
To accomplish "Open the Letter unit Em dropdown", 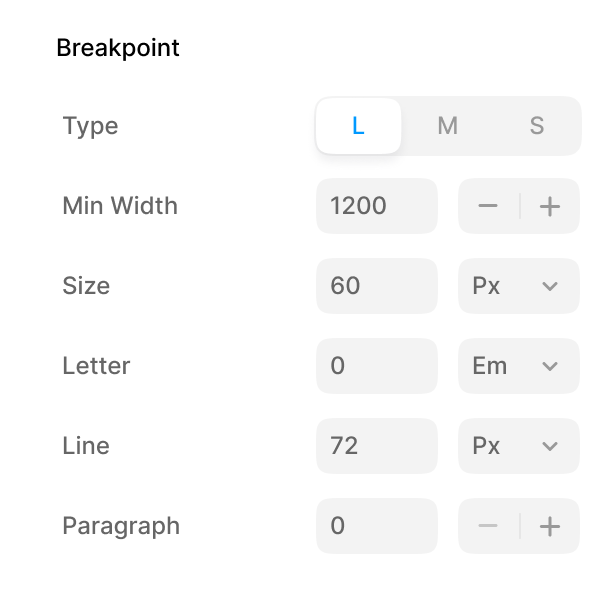I will 518,366.
